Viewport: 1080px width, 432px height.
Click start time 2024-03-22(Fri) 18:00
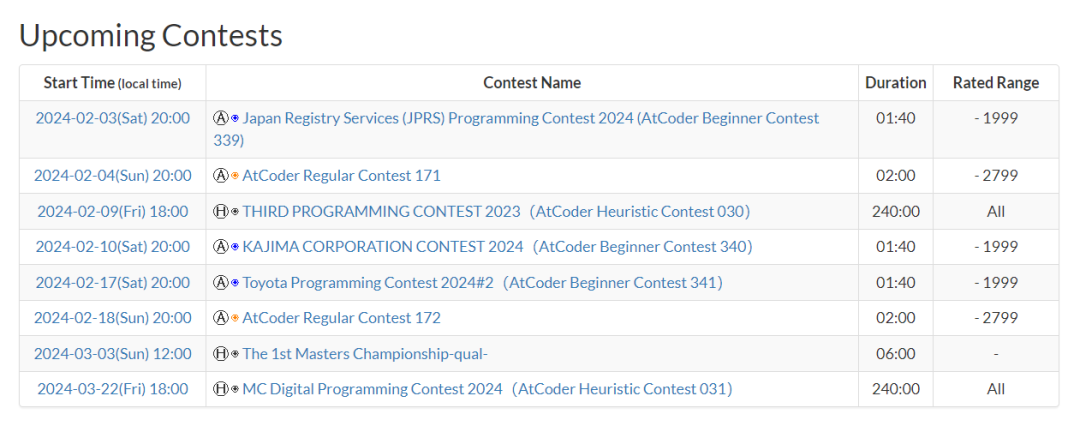pyautogui.click(x=113, y=389)
